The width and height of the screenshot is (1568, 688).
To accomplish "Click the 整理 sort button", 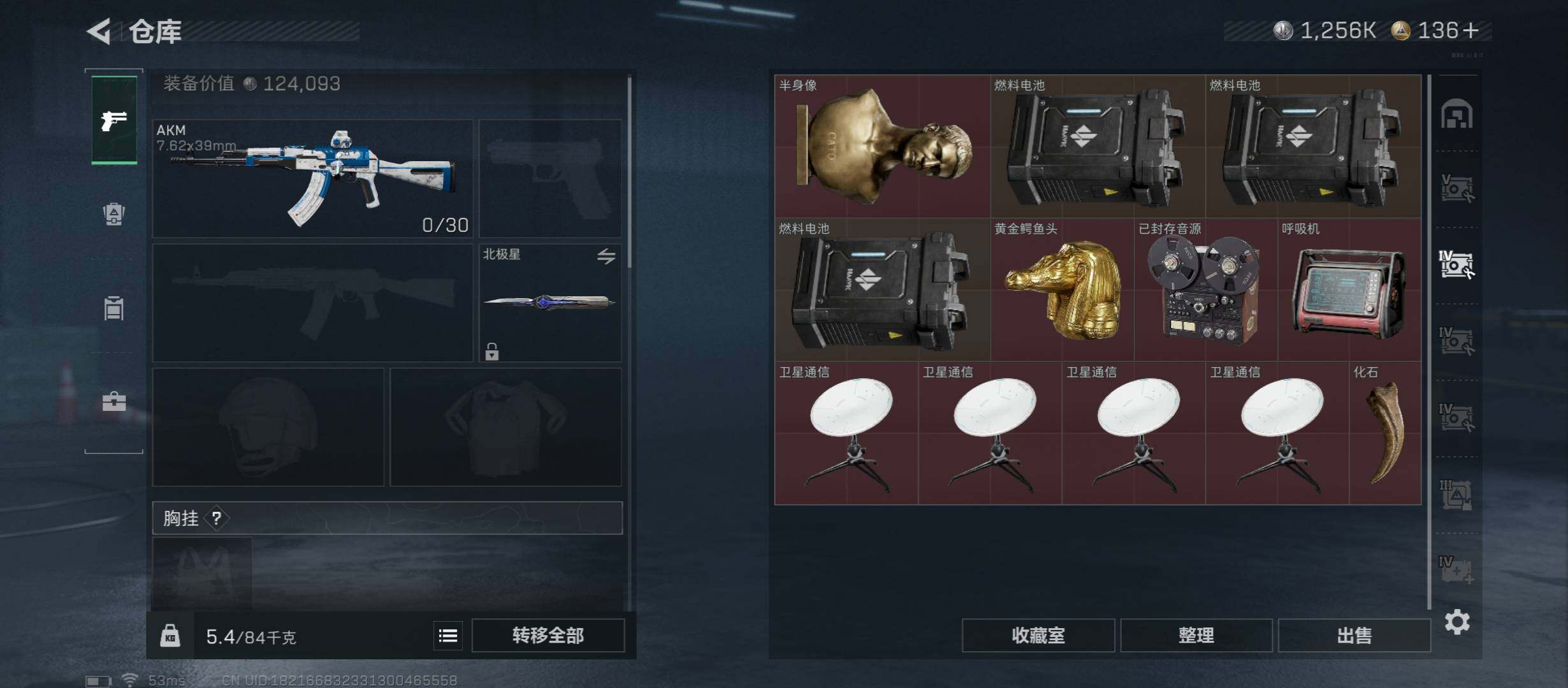I will 1196,635.
